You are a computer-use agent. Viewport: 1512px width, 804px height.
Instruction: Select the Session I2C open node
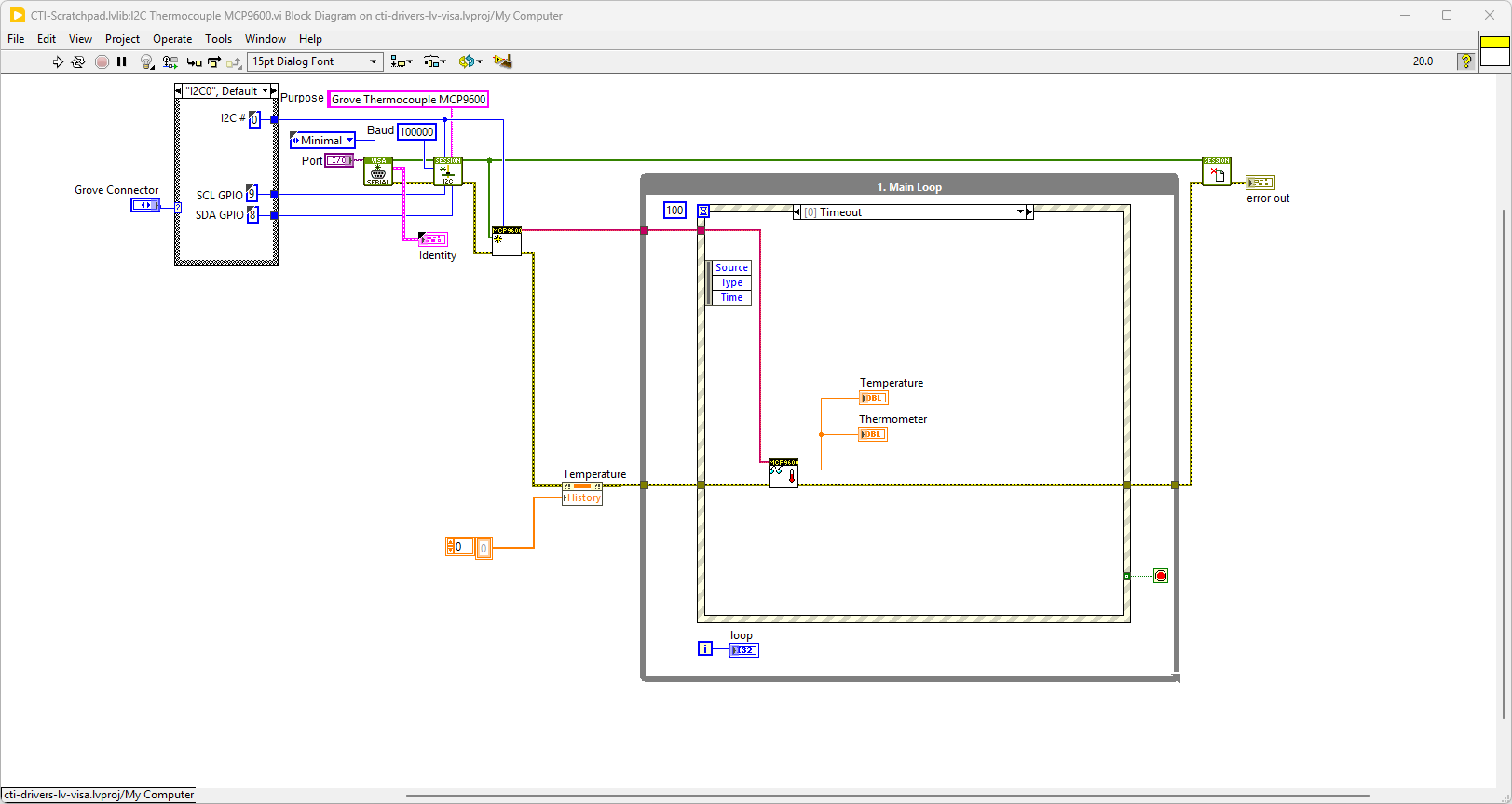(x=448, y=171)
